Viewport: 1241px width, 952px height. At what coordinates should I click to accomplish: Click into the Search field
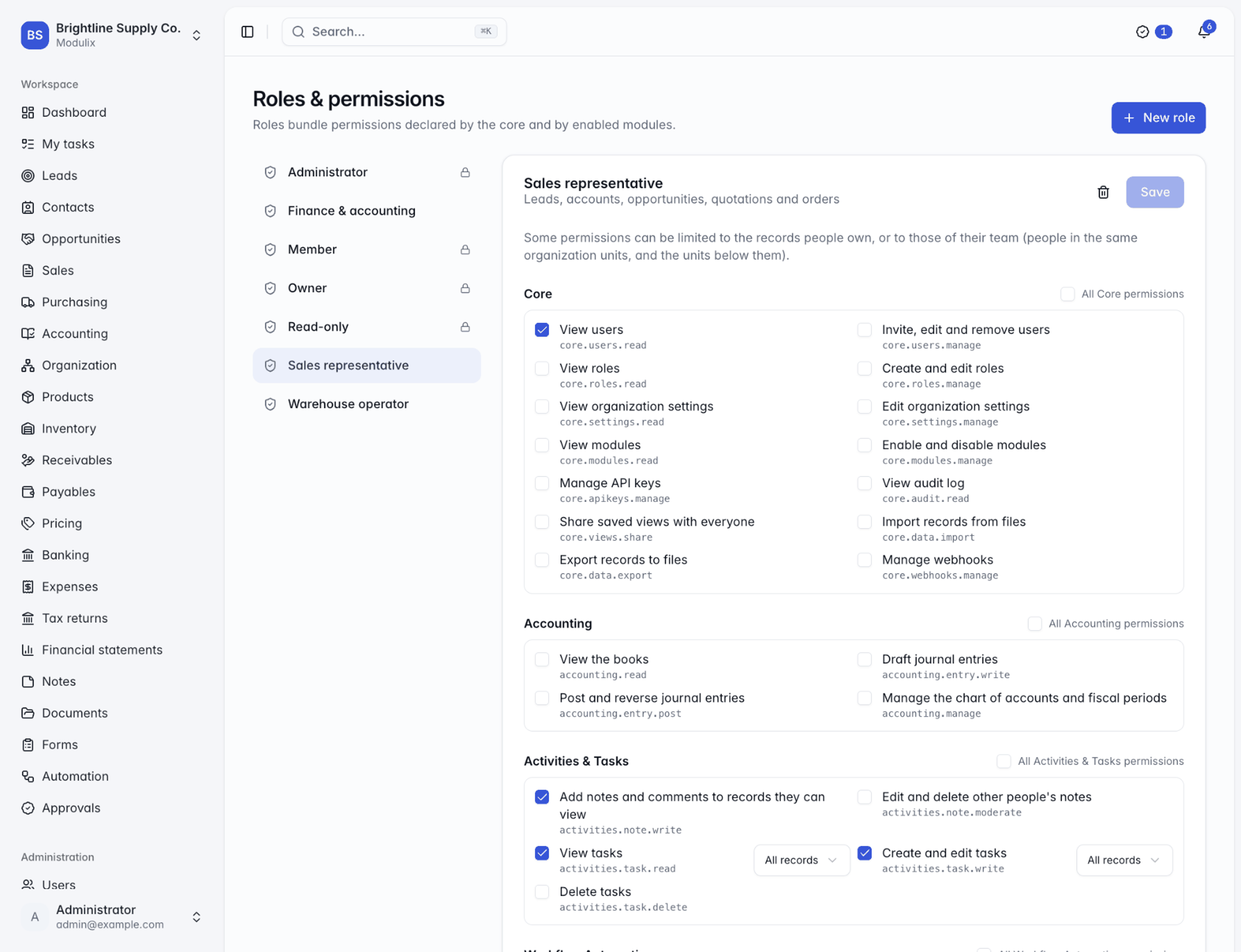[x=394, y=32]
